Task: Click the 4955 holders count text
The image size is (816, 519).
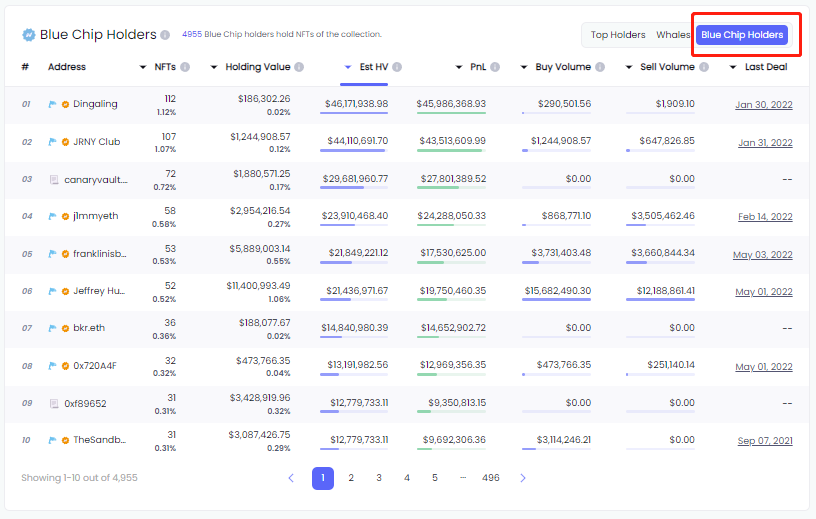Action: (192, 34)
